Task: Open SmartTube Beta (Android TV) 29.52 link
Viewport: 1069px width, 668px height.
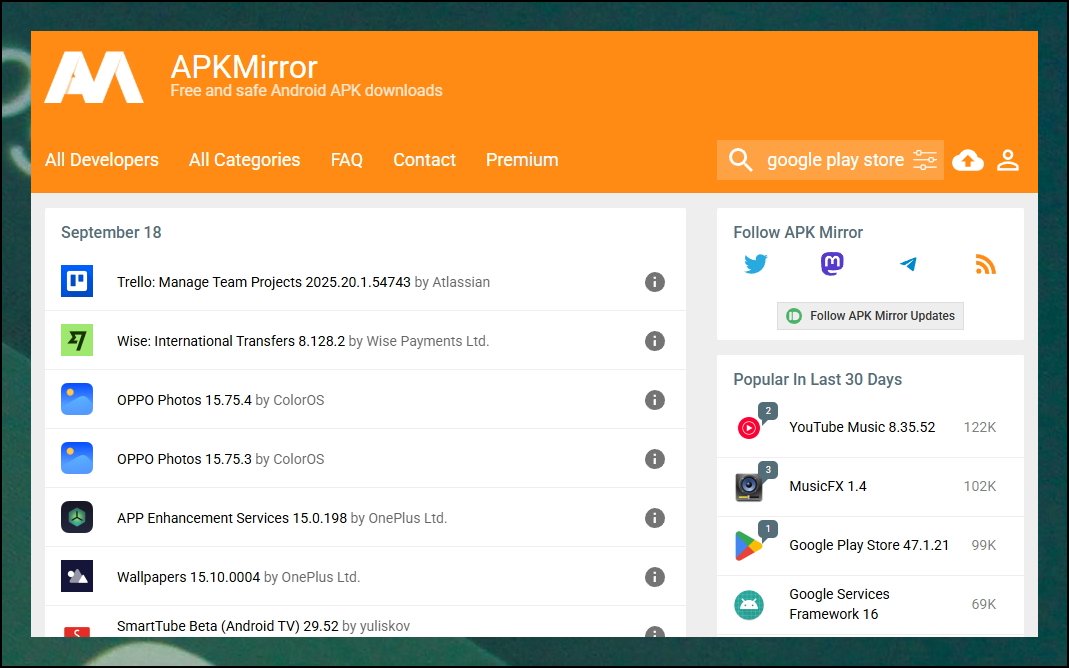Action: 228,626
